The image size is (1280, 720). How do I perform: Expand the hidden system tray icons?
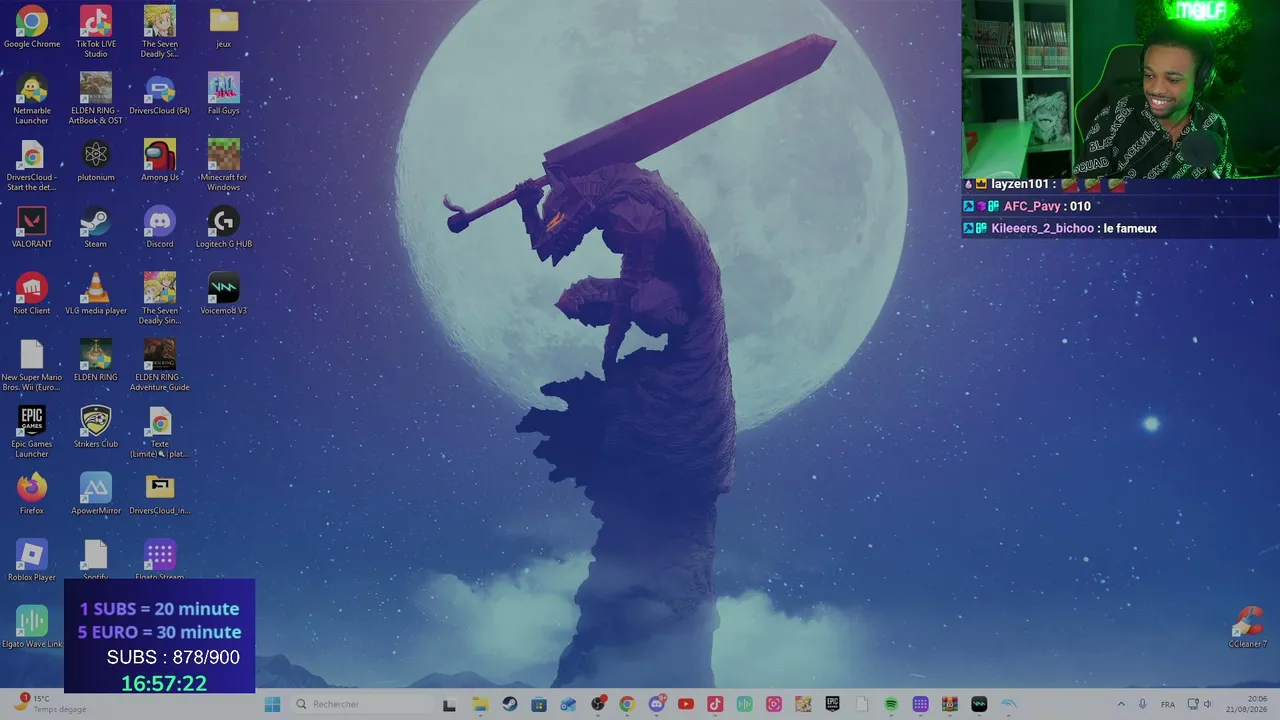(x=1121, y=704)
